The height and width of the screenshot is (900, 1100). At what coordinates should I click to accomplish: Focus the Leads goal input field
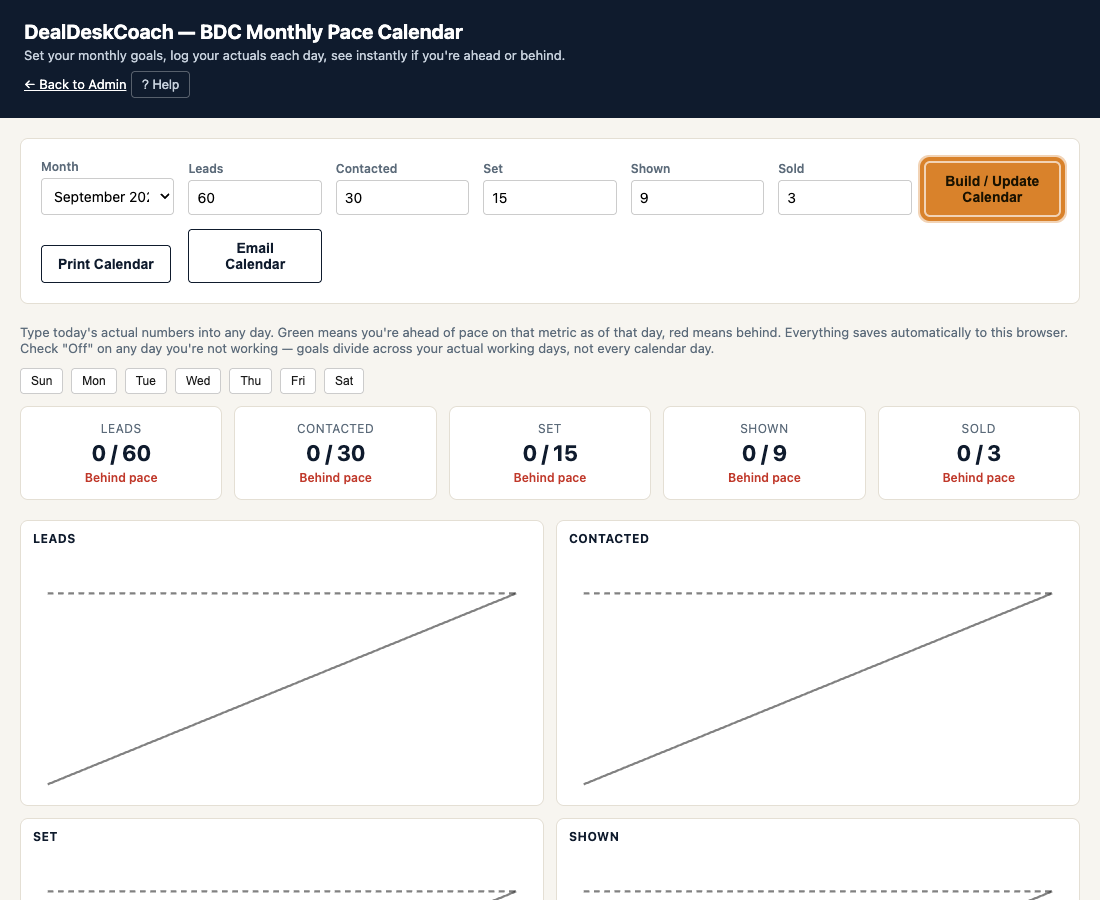pos(255,198)
